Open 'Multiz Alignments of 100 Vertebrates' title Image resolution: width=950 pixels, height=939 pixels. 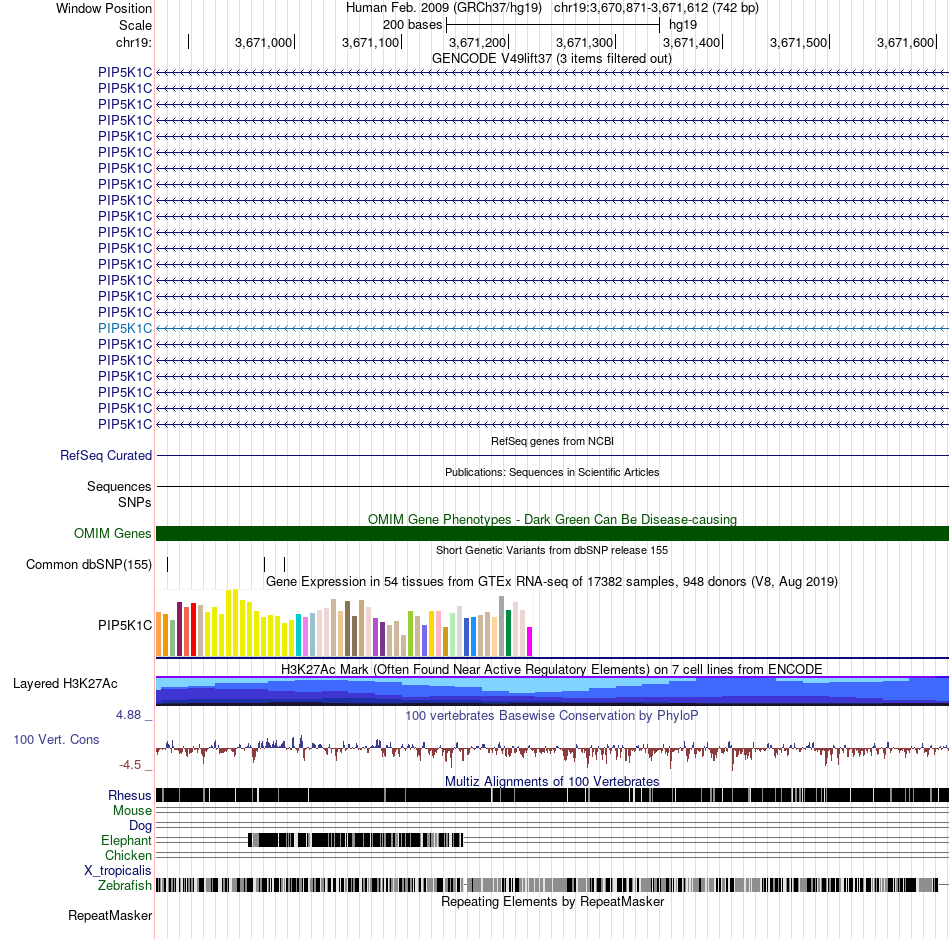(552, 781)
